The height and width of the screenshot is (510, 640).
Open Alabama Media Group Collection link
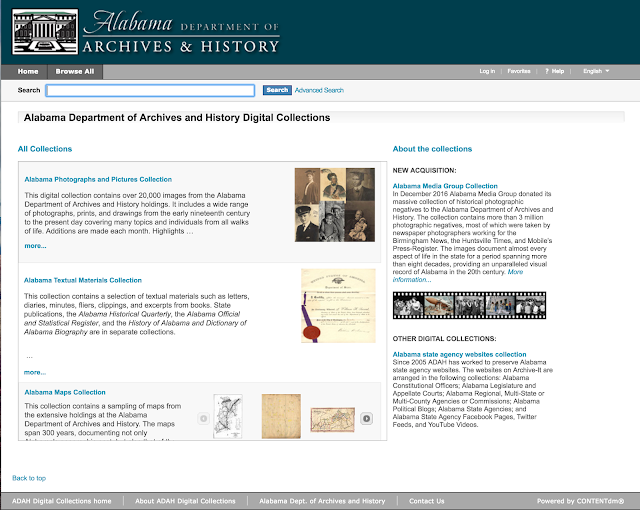coord(445,186)
